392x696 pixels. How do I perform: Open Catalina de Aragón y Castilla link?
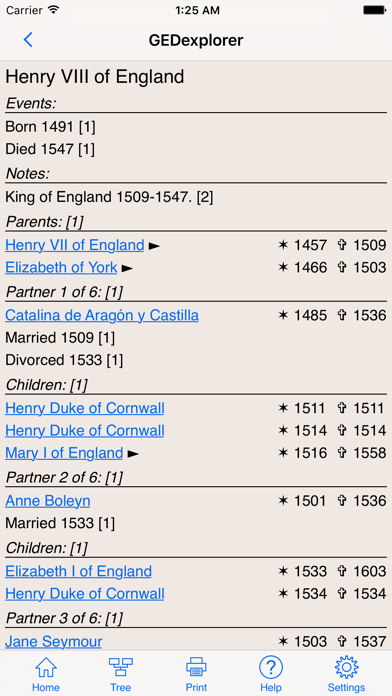102,316
